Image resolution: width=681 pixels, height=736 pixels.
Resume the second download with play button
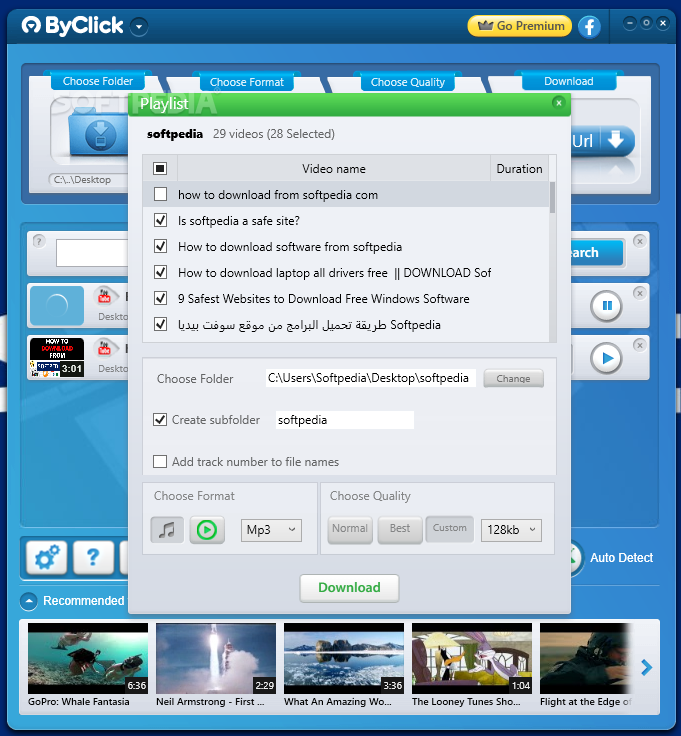(606, 358)
